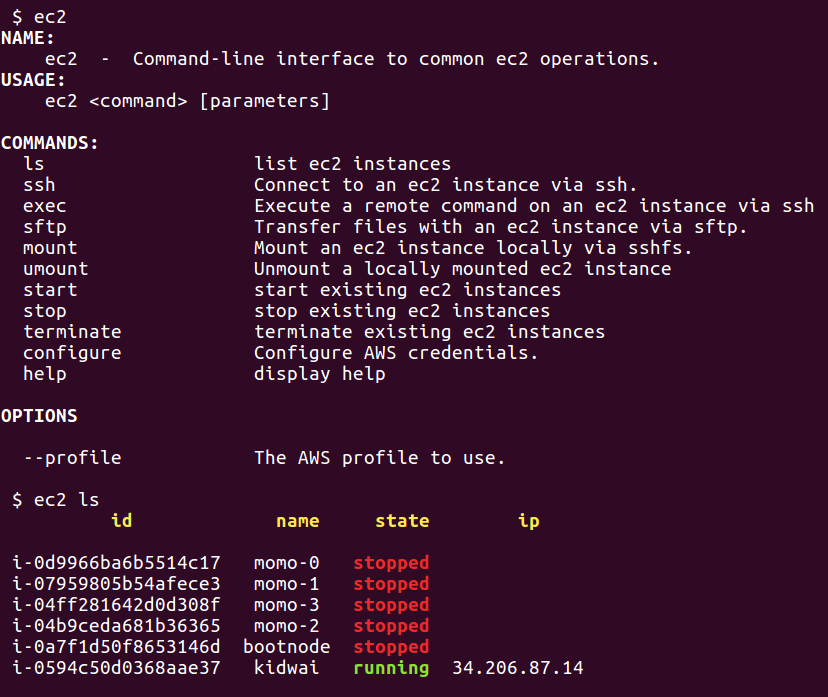Image resolution: width=828 pixels, height=697 pixels.
Task: Click the yellow 'state' column header
Action: [402, 521]
